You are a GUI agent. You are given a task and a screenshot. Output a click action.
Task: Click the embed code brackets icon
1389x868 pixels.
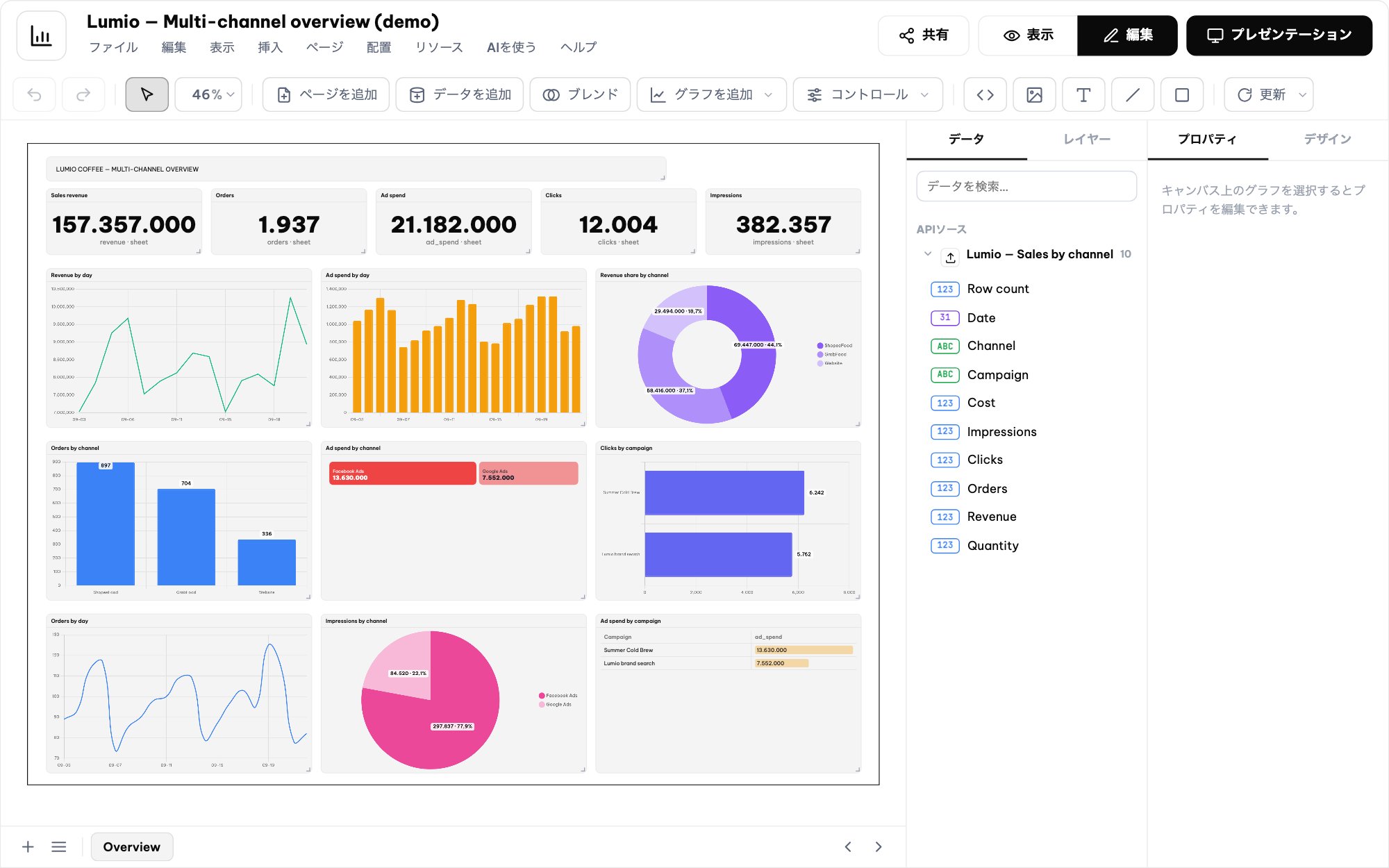pyautogui.click(x=985, y=94)
